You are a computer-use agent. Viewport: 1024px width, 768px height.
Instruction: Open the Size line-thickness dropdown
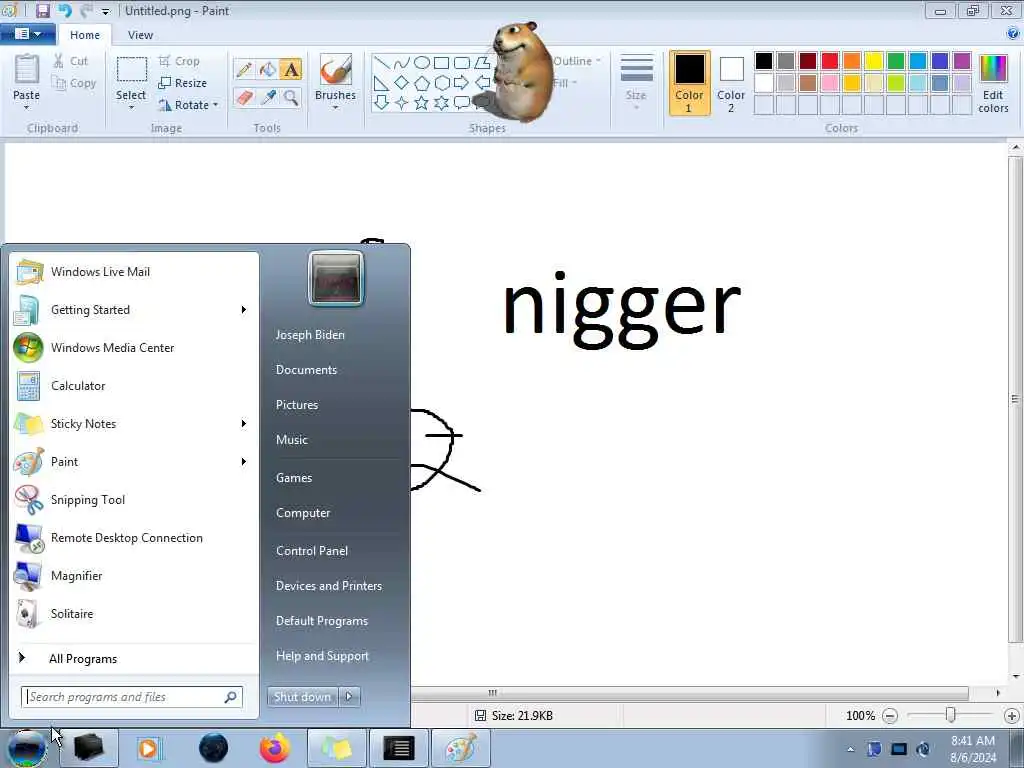point(636,82)
